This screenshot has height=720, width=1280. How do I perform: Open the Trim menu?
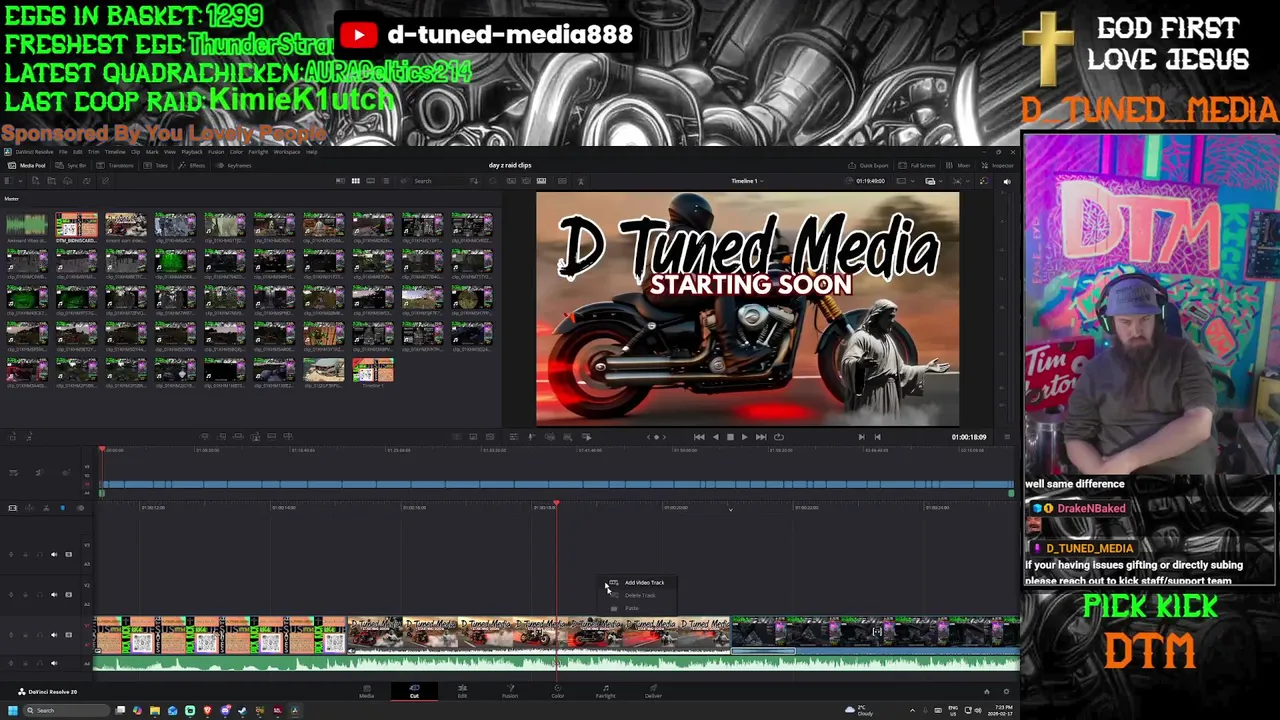point(93,152)
